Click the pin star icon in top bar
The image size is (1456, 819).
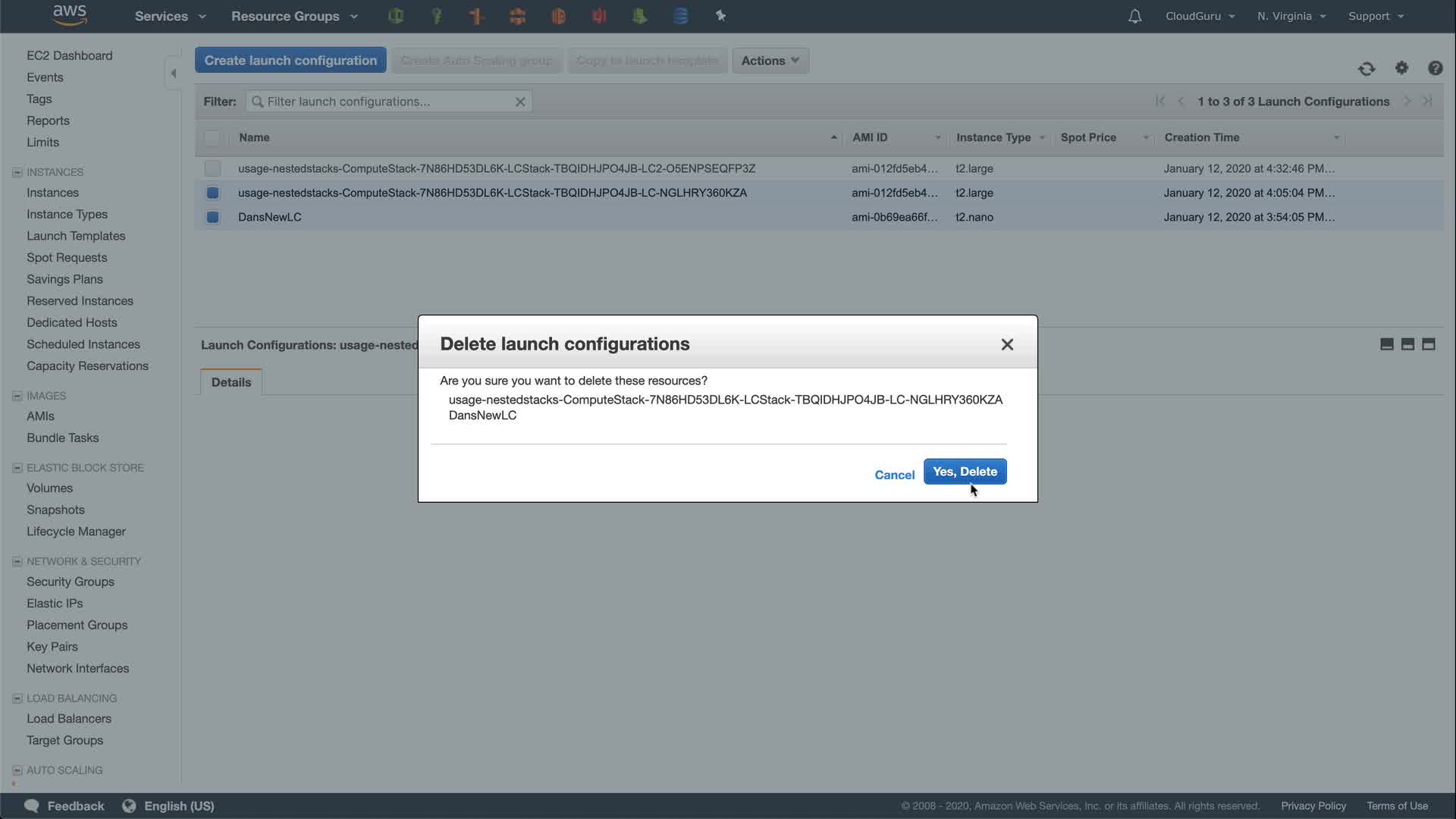(x=720, y=16)
